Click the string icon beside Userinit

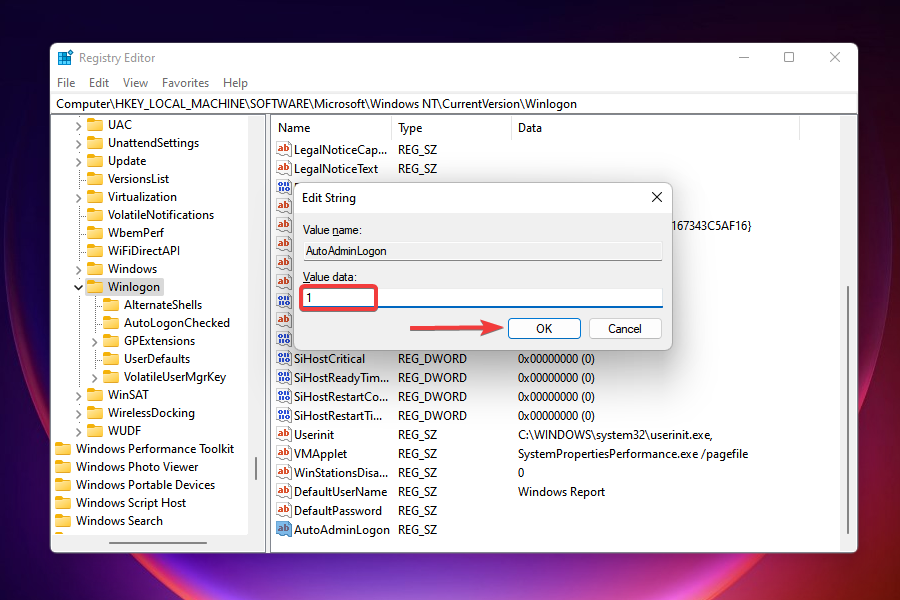coord(284,434)
